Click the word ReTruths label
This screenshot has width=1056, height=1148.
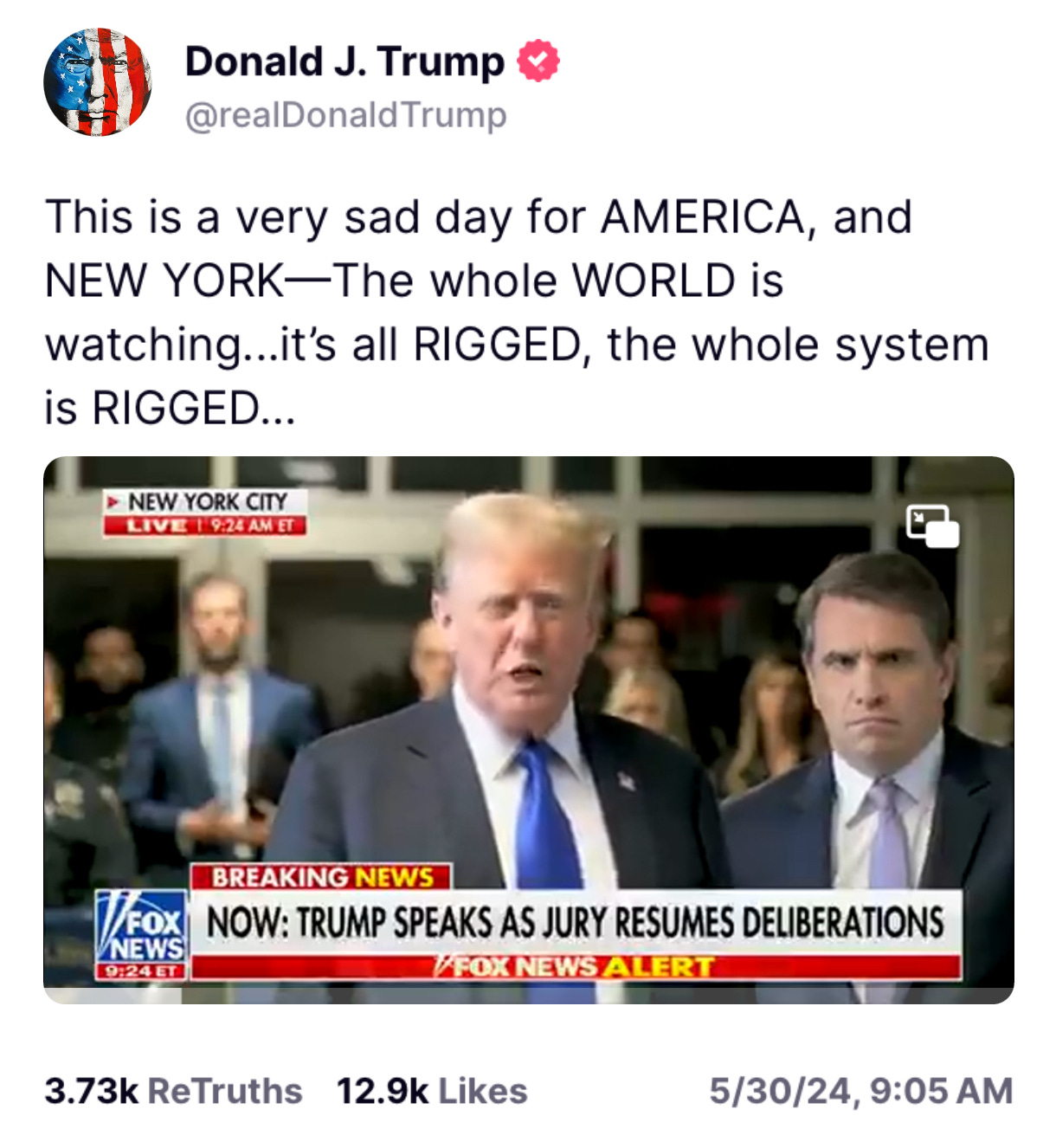pyautogui.click(x=225, y=1091)
